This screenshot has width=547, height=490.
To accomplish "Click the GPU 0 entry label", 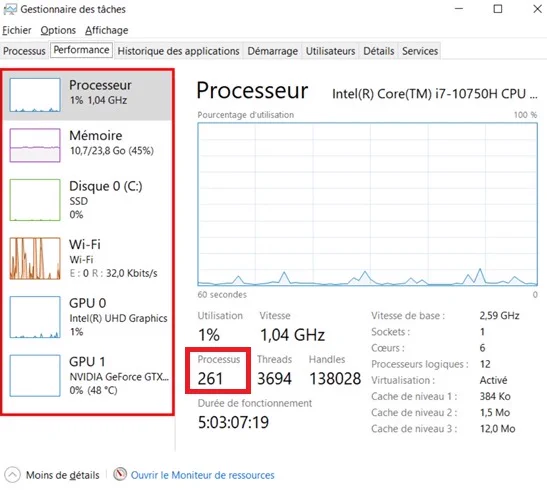I will click(x=88, y=303).
